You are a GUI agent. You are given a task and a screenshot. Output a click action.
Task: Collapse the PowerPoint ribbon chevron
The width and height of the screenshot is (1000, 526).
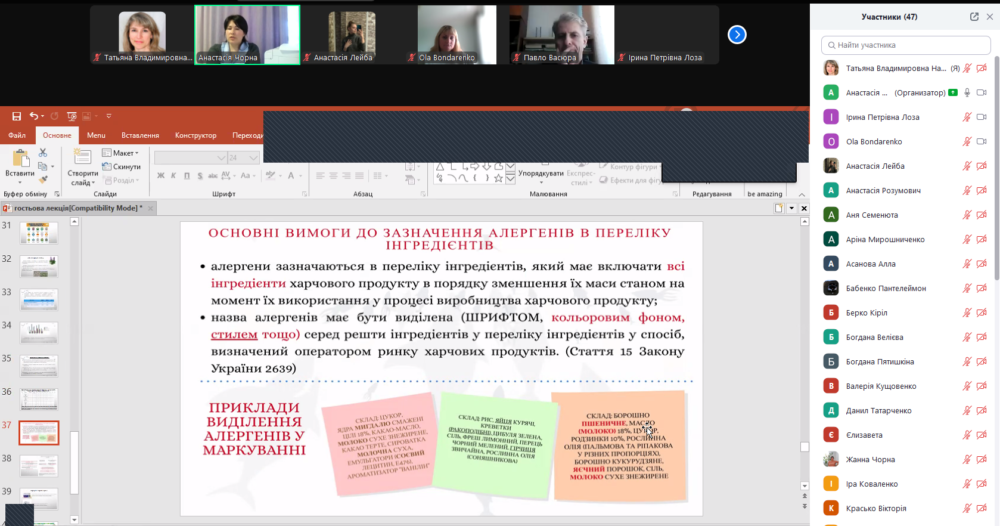[802, 194]
